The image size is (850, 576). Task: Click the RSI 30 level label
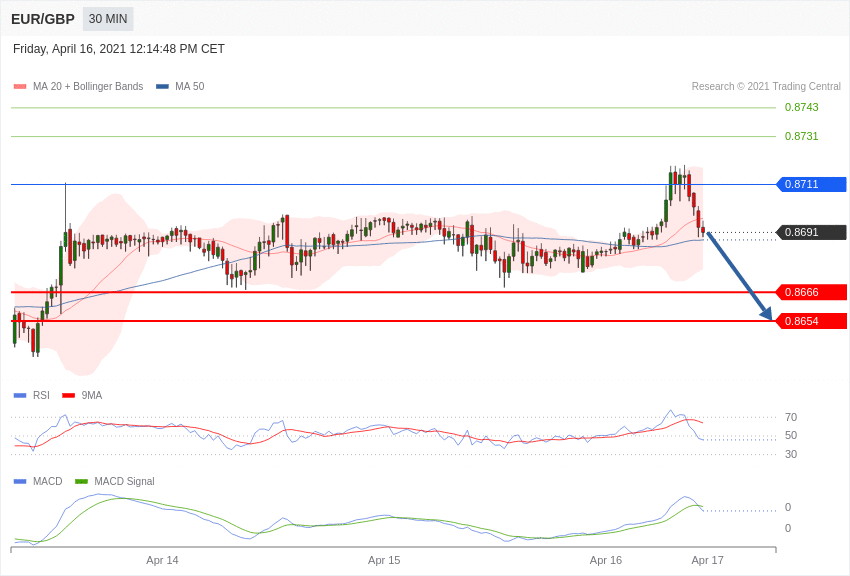(x=791, y=454)
